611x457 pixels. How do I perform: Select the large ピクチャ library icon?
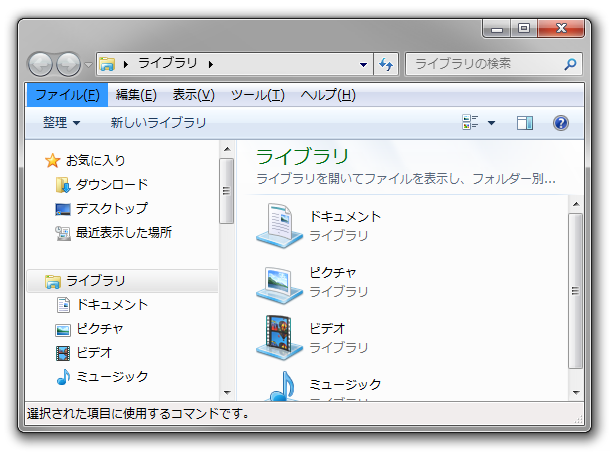pos(279,284)
